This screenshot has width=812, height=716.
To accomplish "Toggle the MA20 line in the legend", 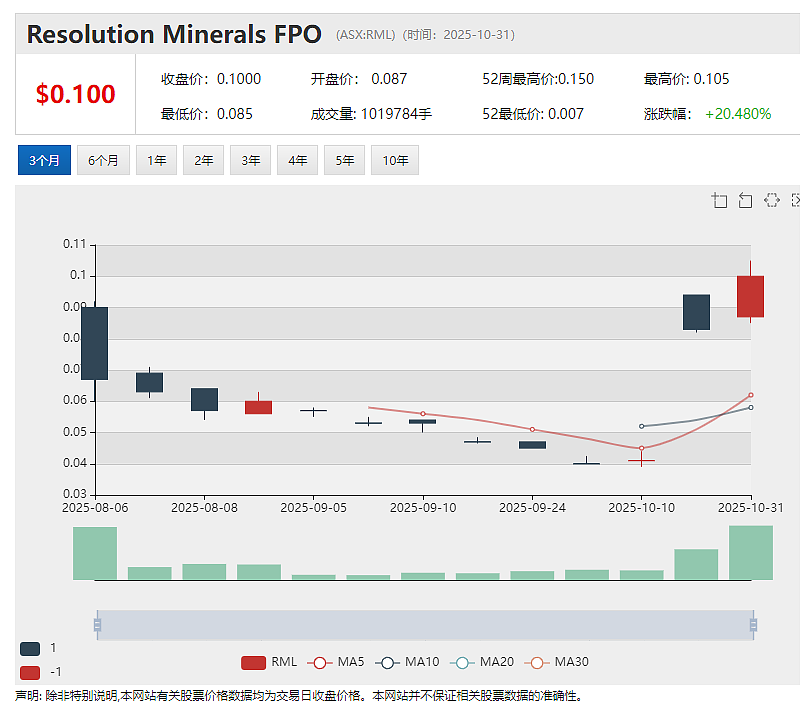I will click(x=482, y=662).
